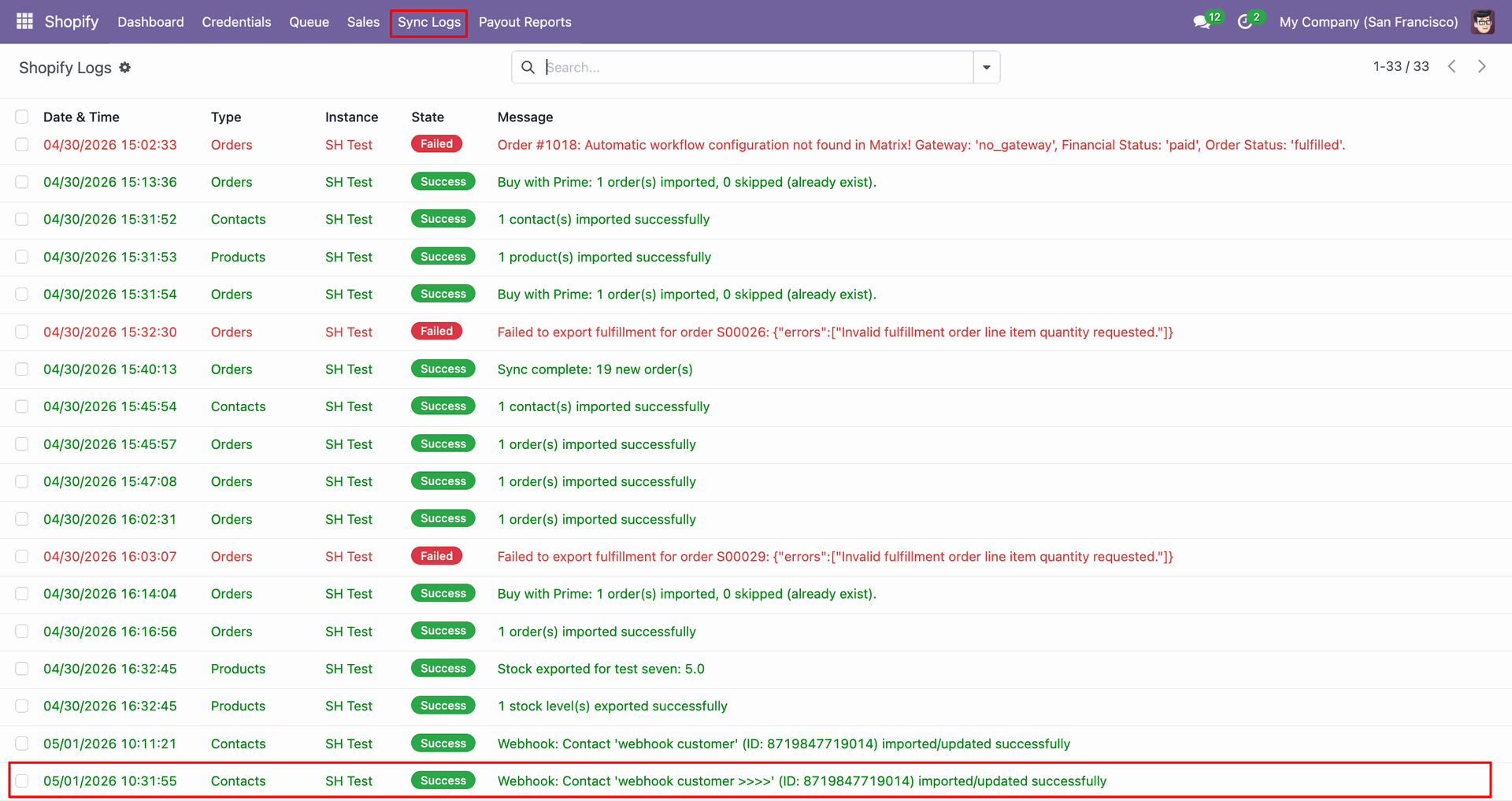Check the Order #1018 failed log row
This screenshot has height=801, width=1512.
tap(22, 145)
